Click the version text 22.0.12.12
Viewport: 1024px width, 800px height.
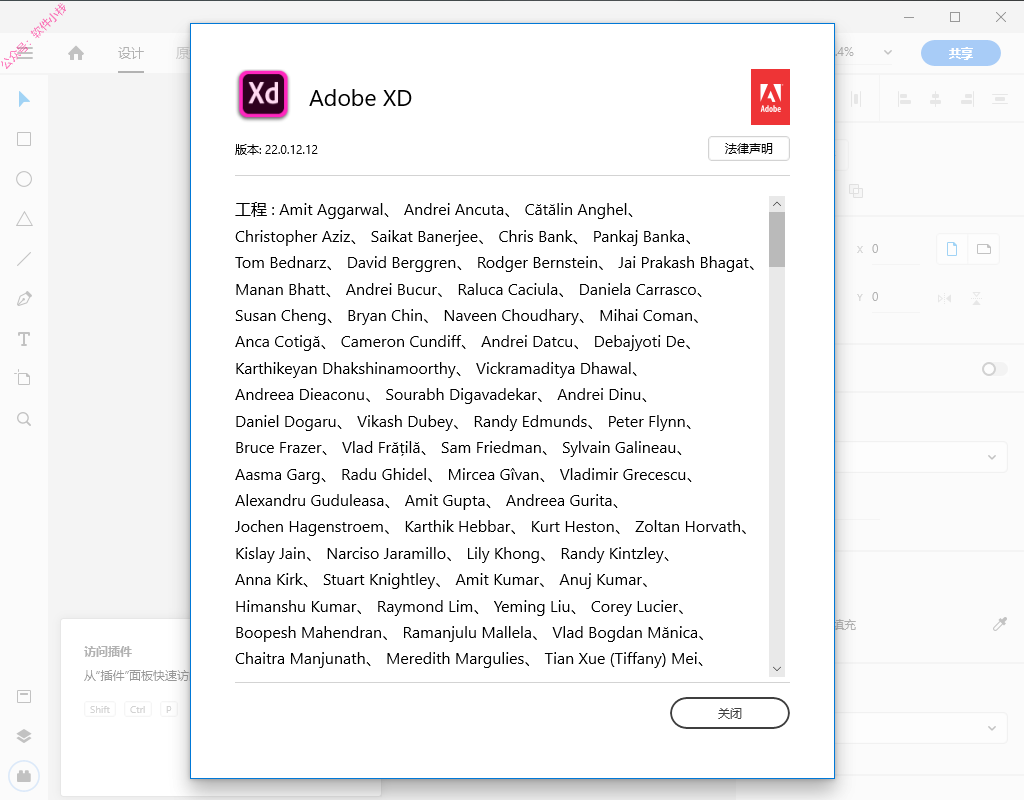tap(291, 150)
